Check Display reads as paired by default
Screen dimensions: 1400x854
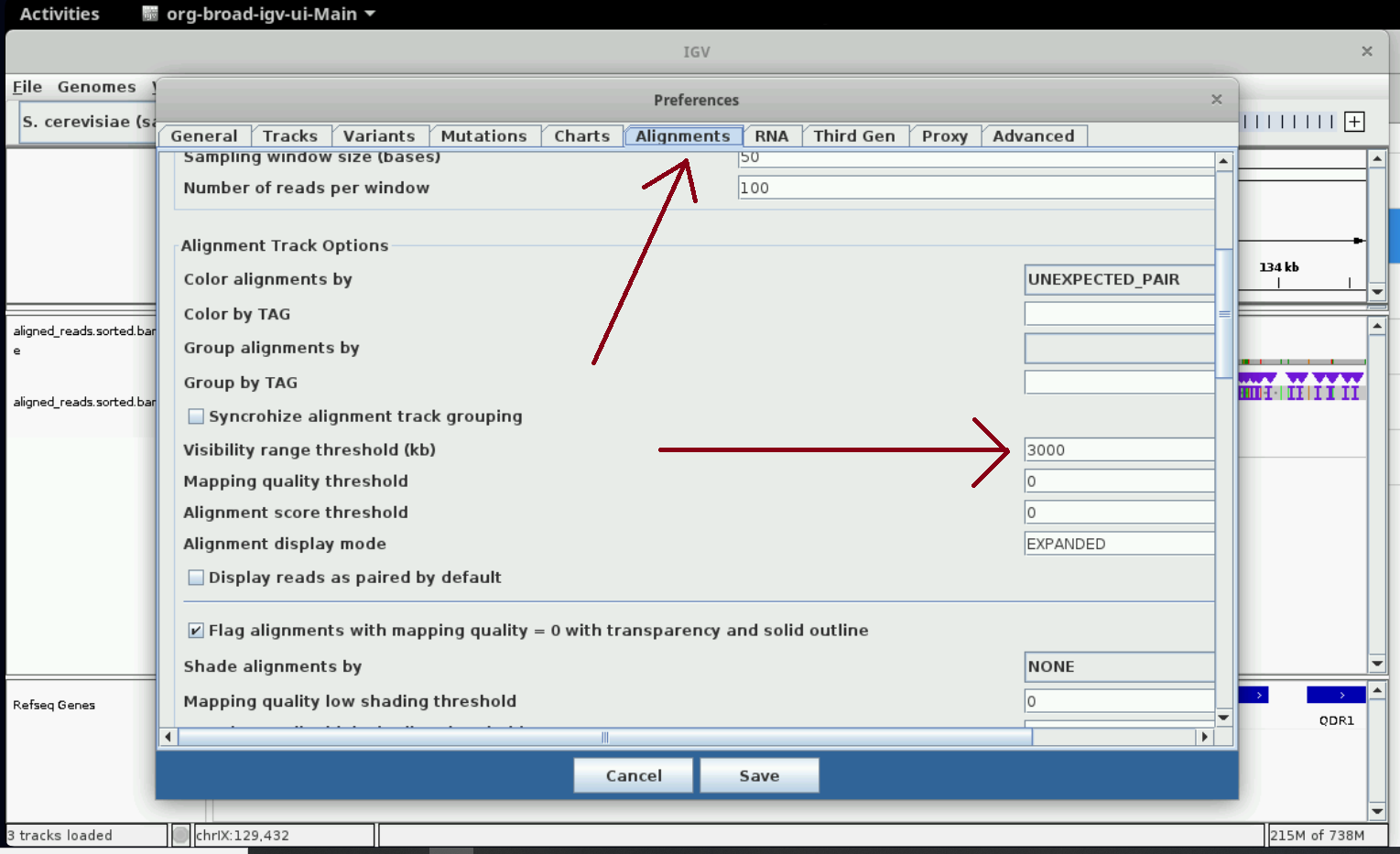coord(196,577)
